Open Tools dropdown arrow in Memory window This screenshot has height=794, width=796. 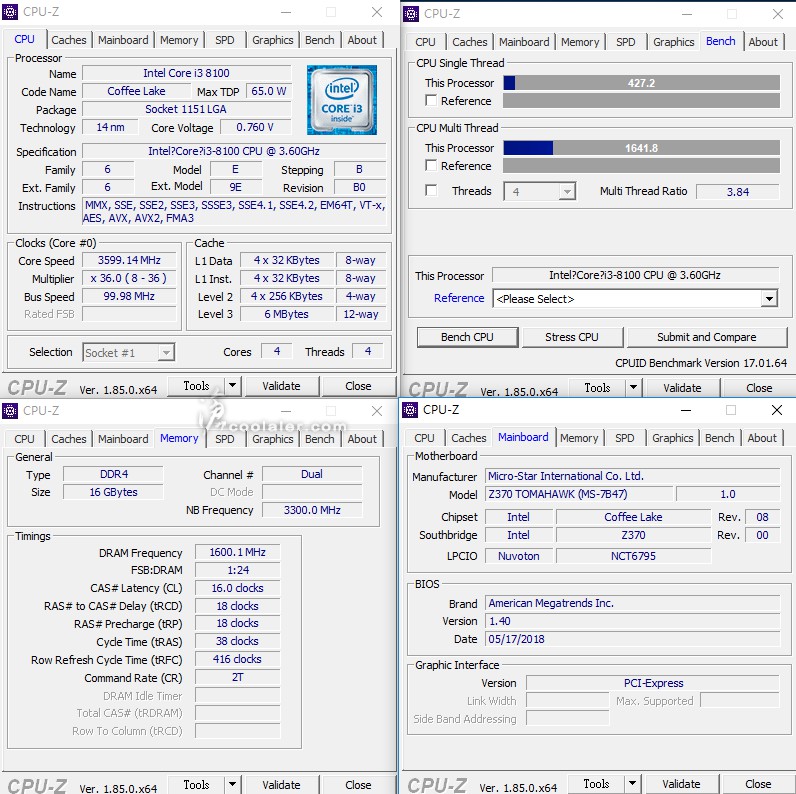[x=233, y=784]
